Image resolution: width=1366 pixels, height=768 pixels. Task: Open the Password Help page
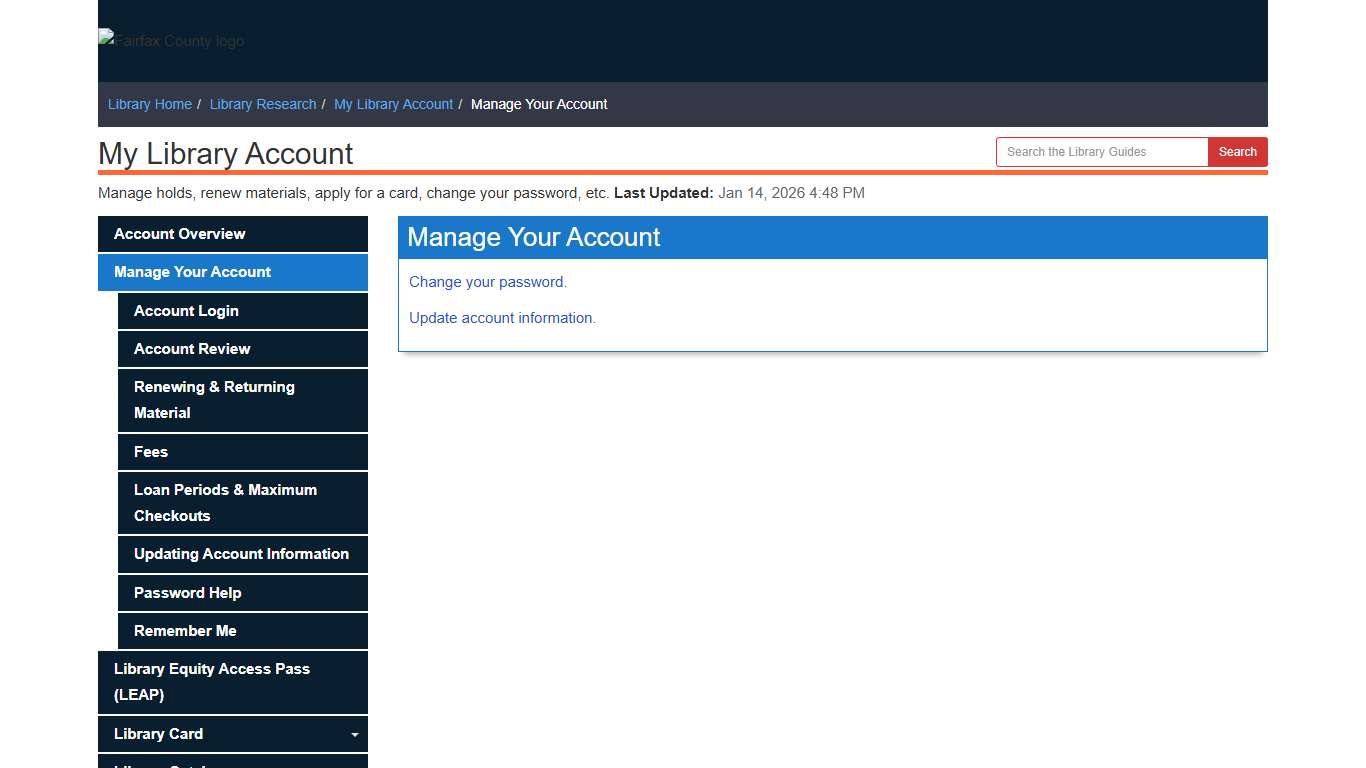tap(186, 592)
